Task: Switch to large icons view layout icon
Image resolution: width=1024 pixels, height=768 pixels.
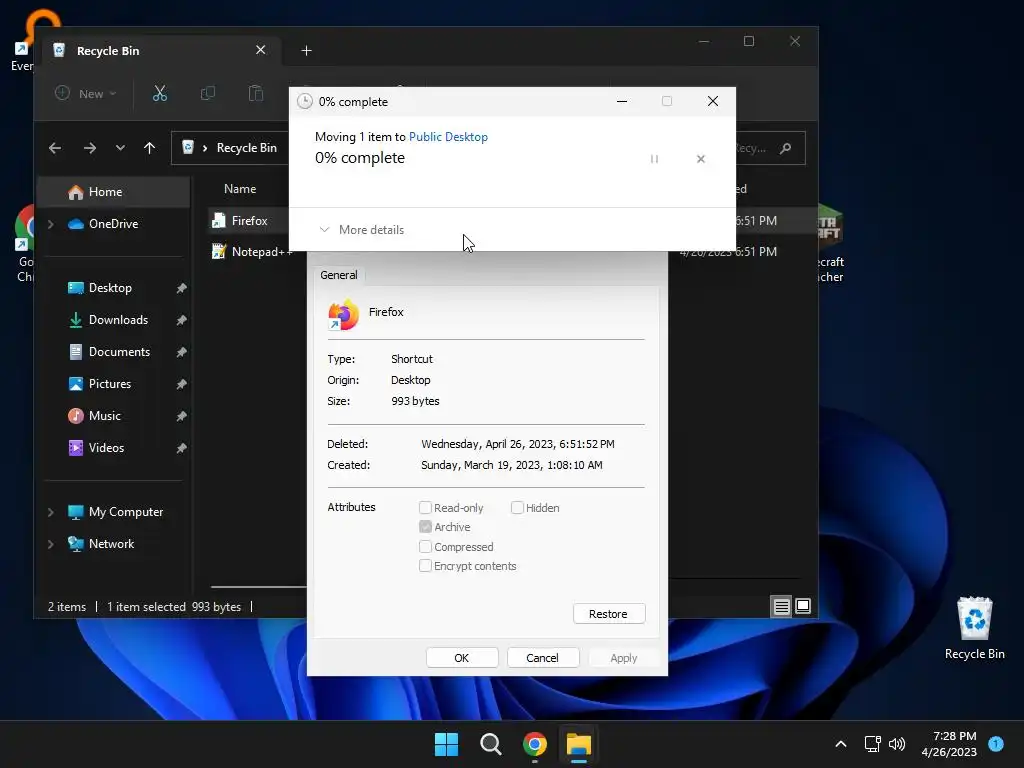Action: [x=803, y=607]
